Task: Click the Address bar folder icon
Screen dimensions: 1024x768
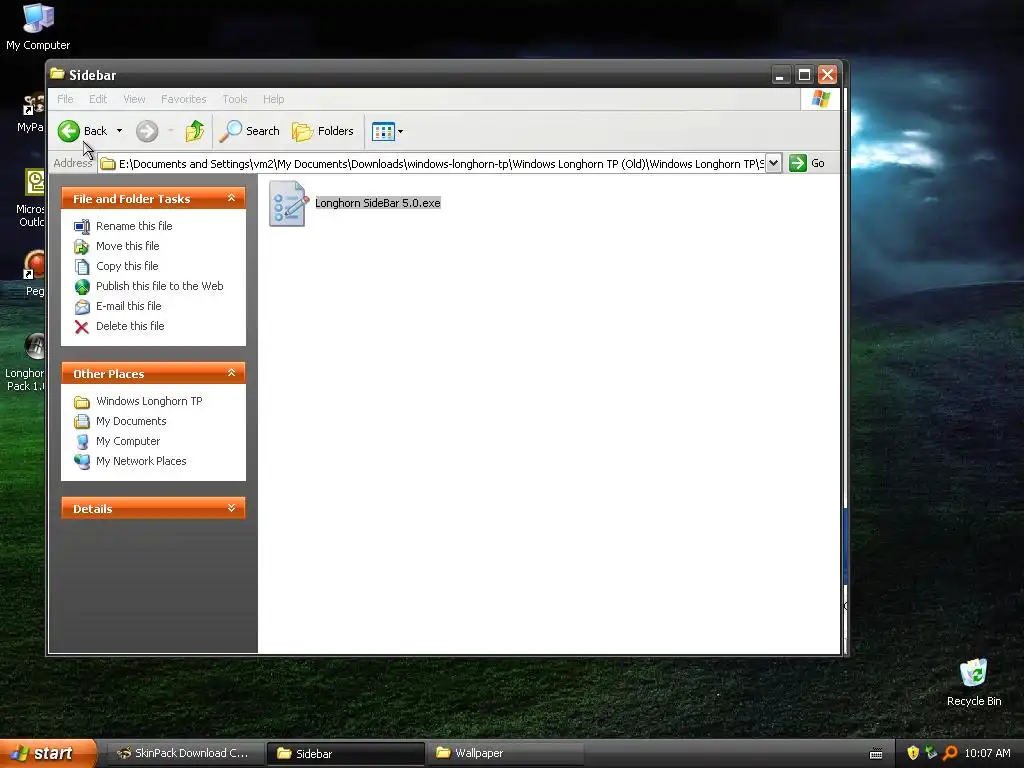Action: [x=108, y=164]
